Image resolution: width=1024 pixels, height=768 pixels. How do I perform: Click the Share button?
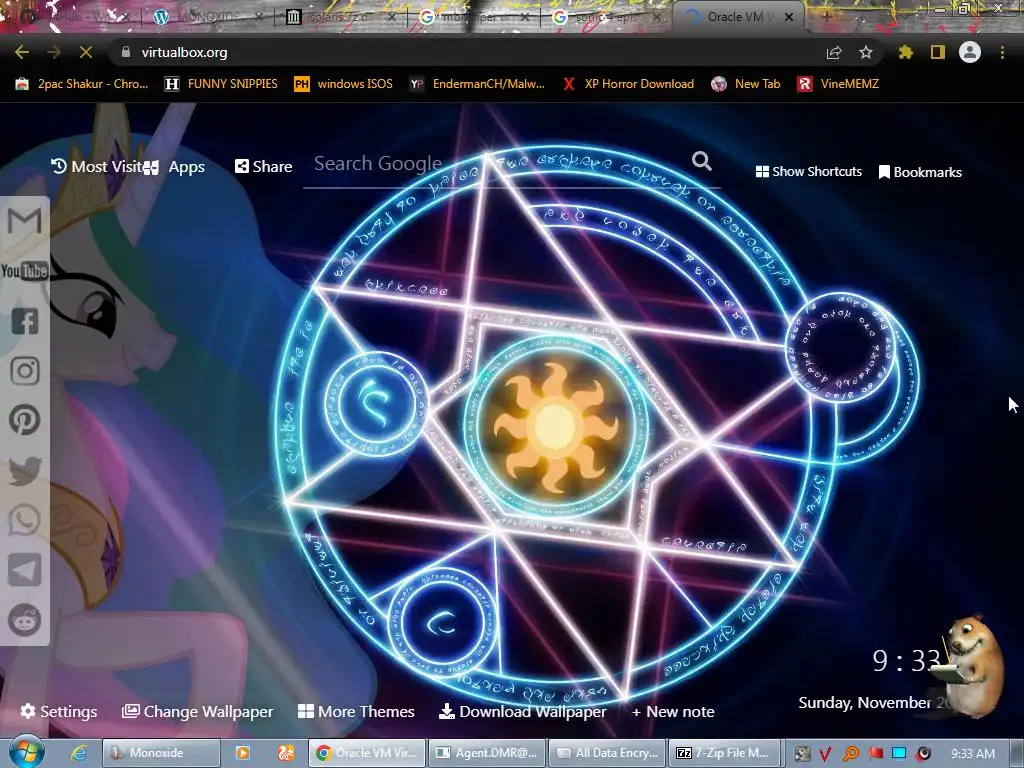tap(263, 167)
